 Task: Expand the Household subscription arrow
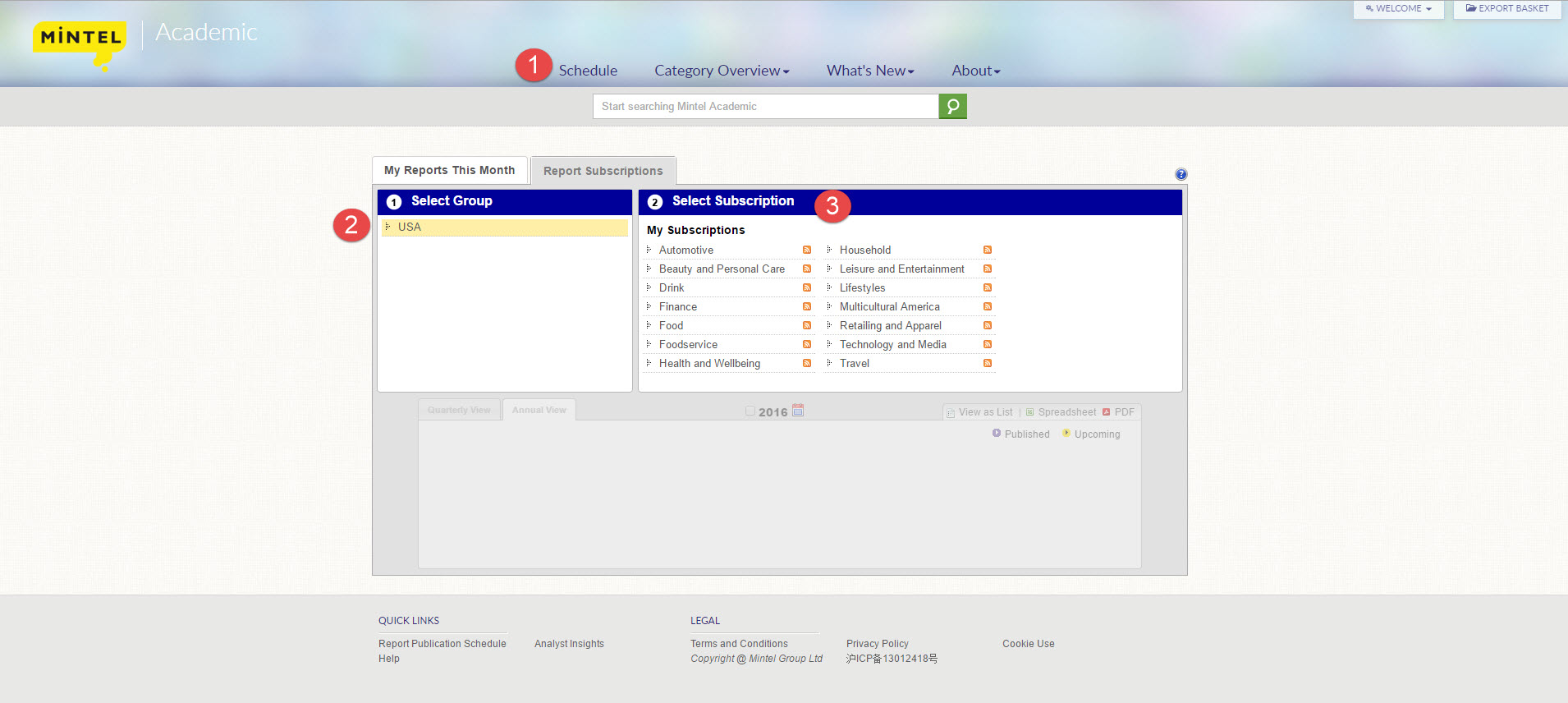829,250
